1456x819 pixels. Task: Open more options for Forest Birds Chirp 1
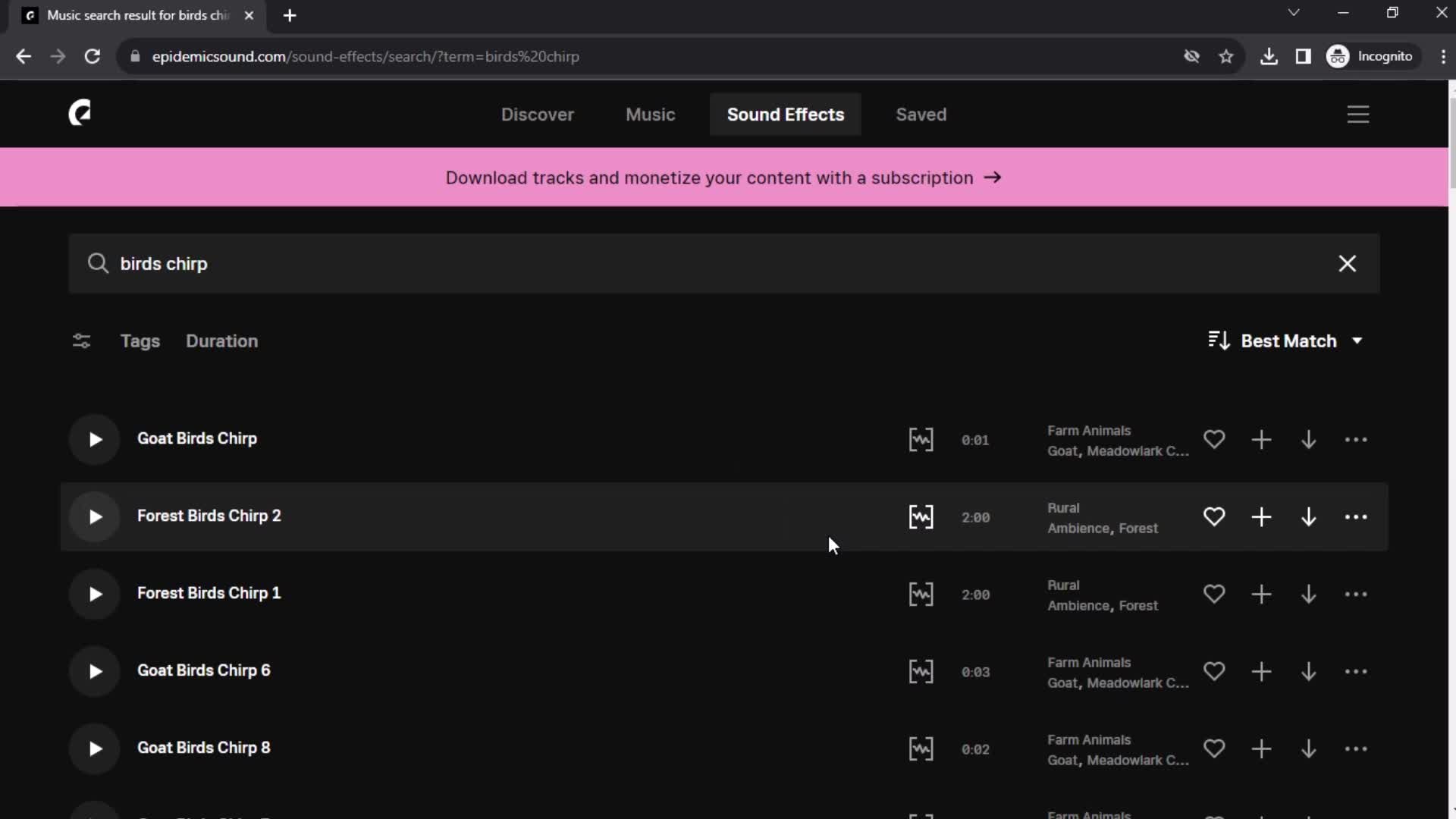(1356, 595)
